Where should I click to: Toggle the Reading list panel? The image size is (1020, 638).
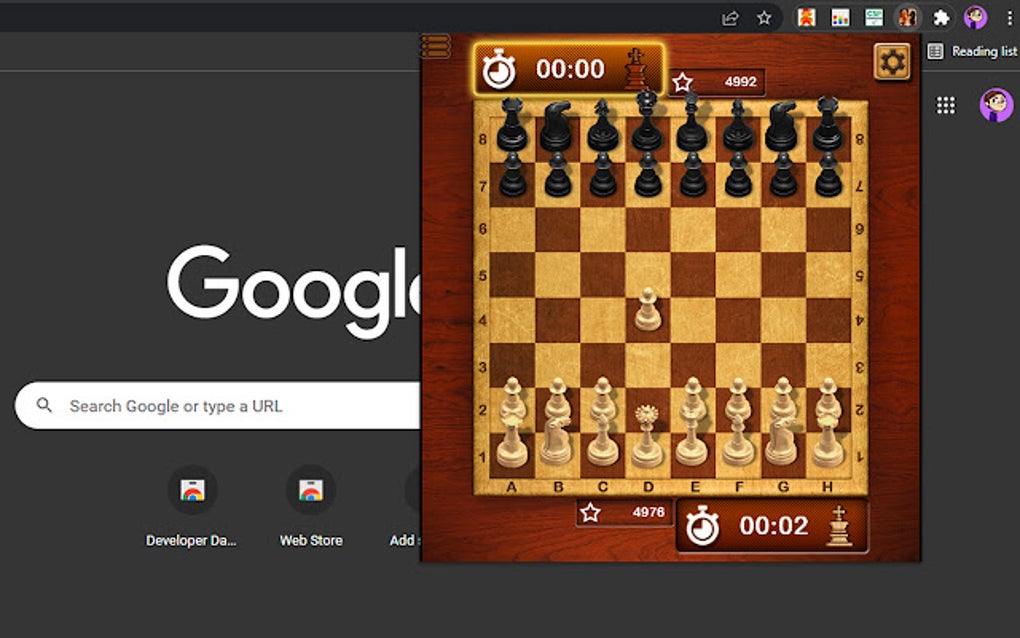coord(935,50)
